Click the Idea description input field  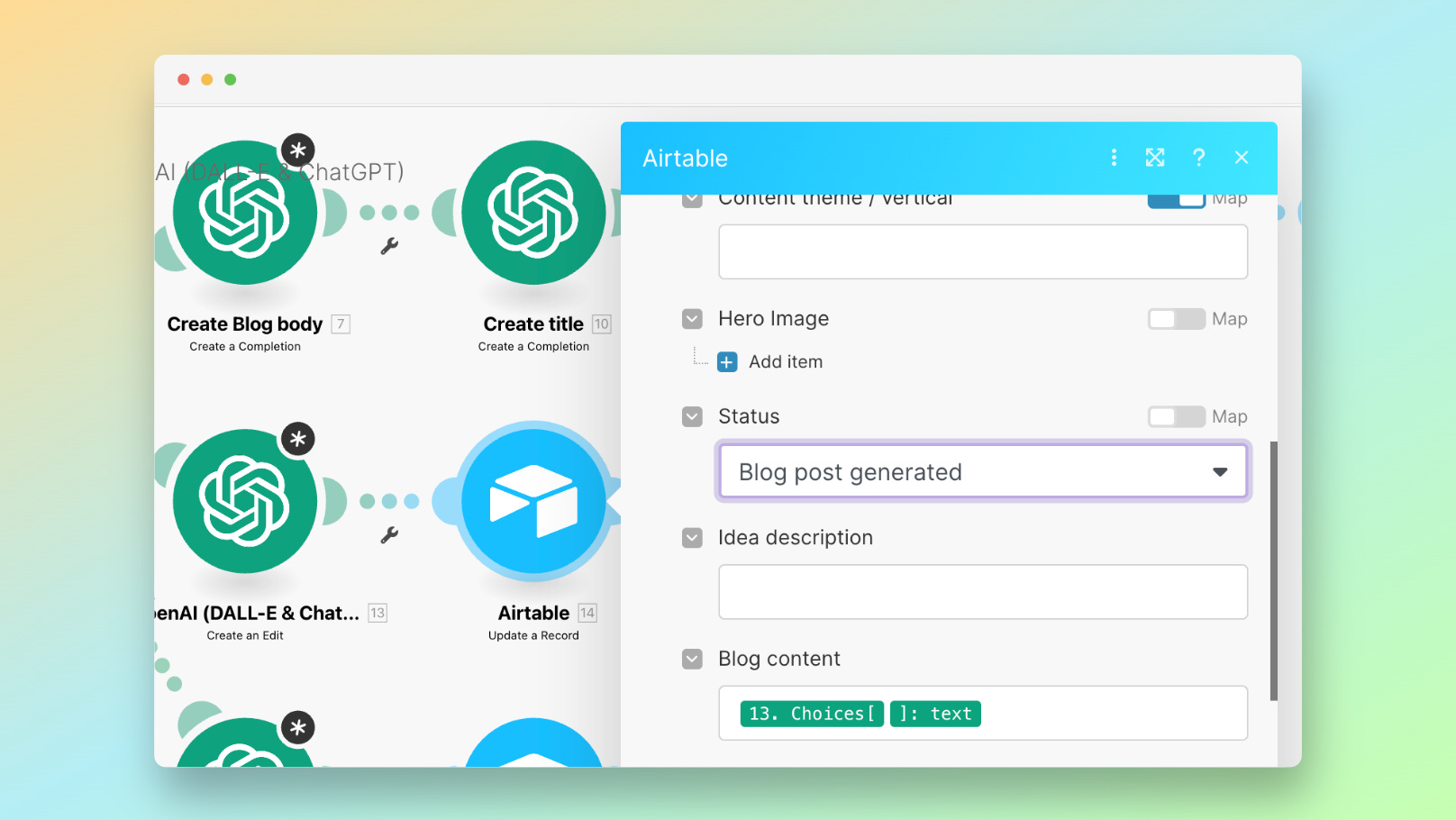pyautogui.click(x=983, y=592)
